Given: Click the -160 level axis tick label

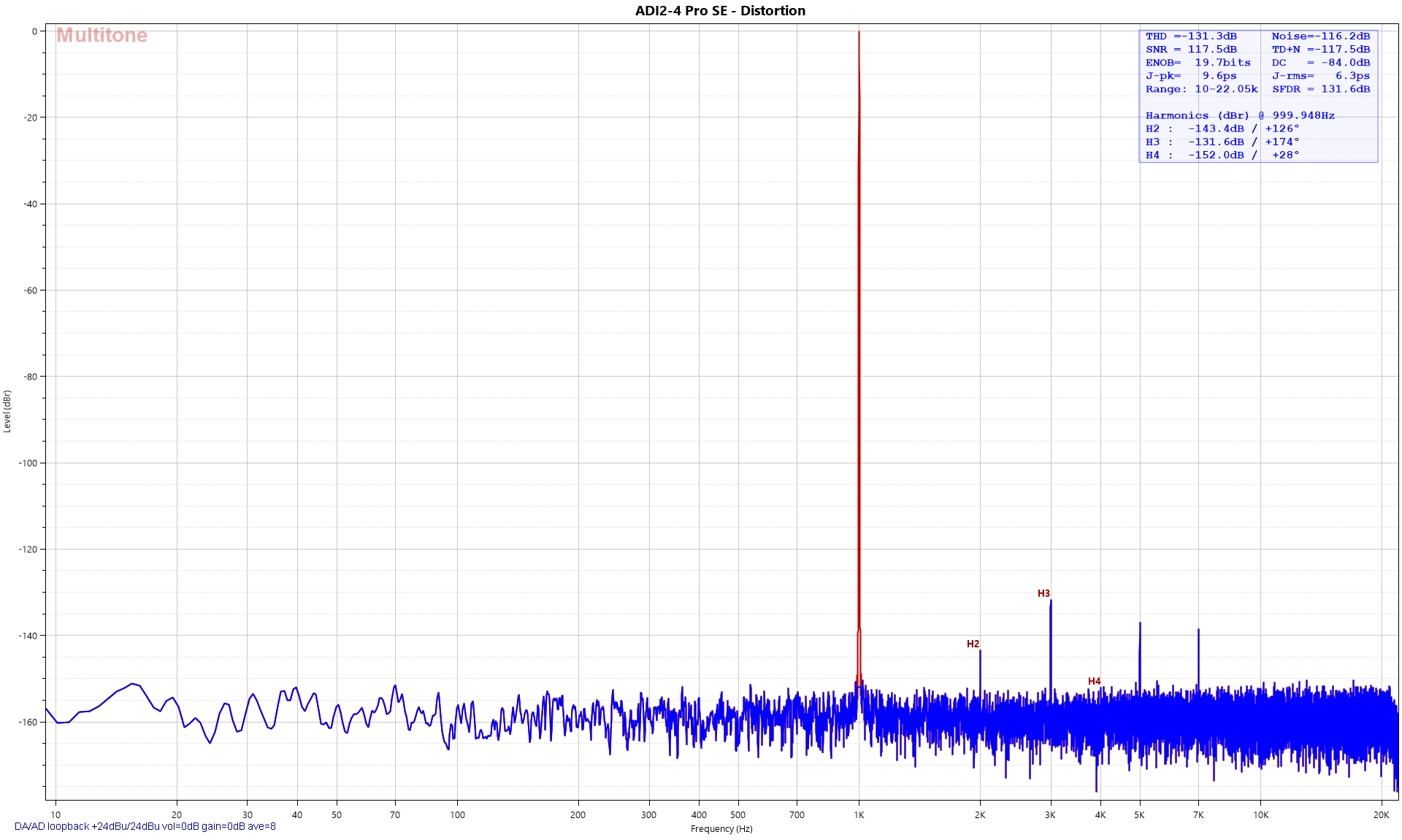Looking at the screenshot, I should coord(28,722).
